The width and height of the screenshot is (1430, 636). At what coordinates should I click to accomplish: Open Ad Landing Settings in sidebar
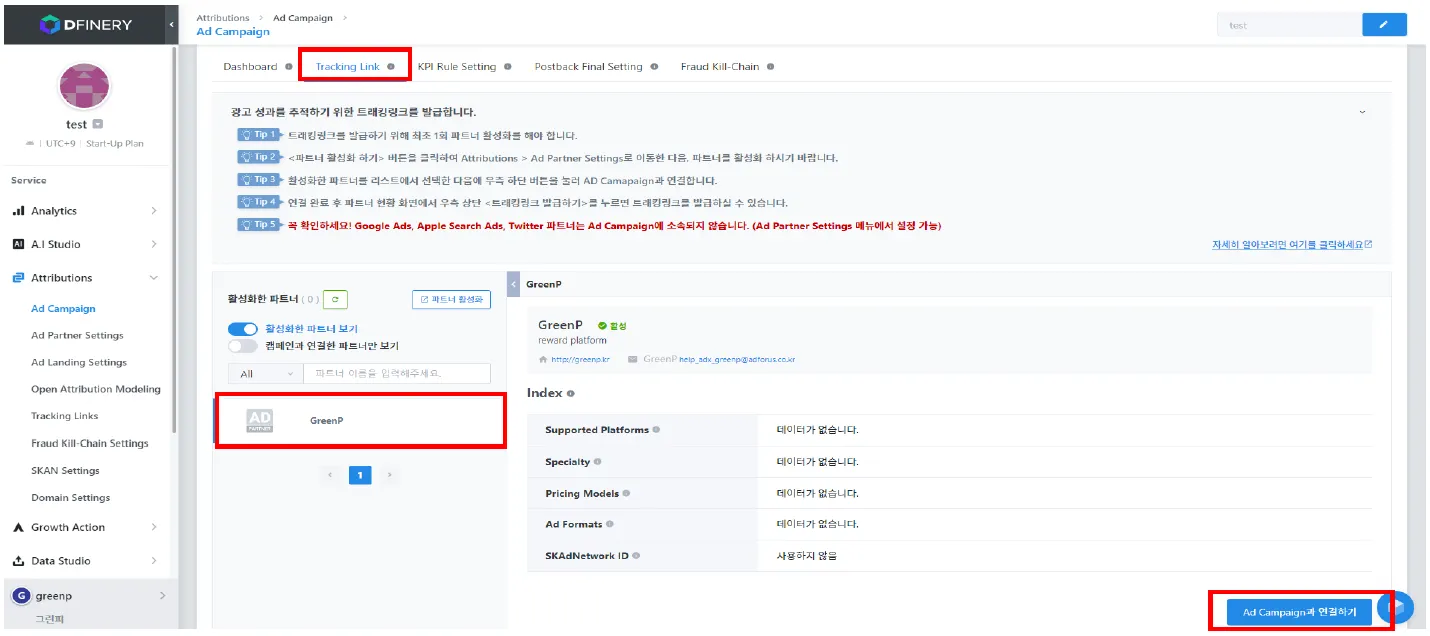click(79, 363)
